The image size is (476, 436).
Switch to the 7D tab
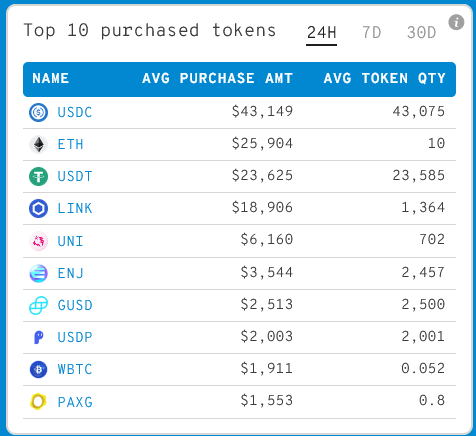click(x=371, y=33)
